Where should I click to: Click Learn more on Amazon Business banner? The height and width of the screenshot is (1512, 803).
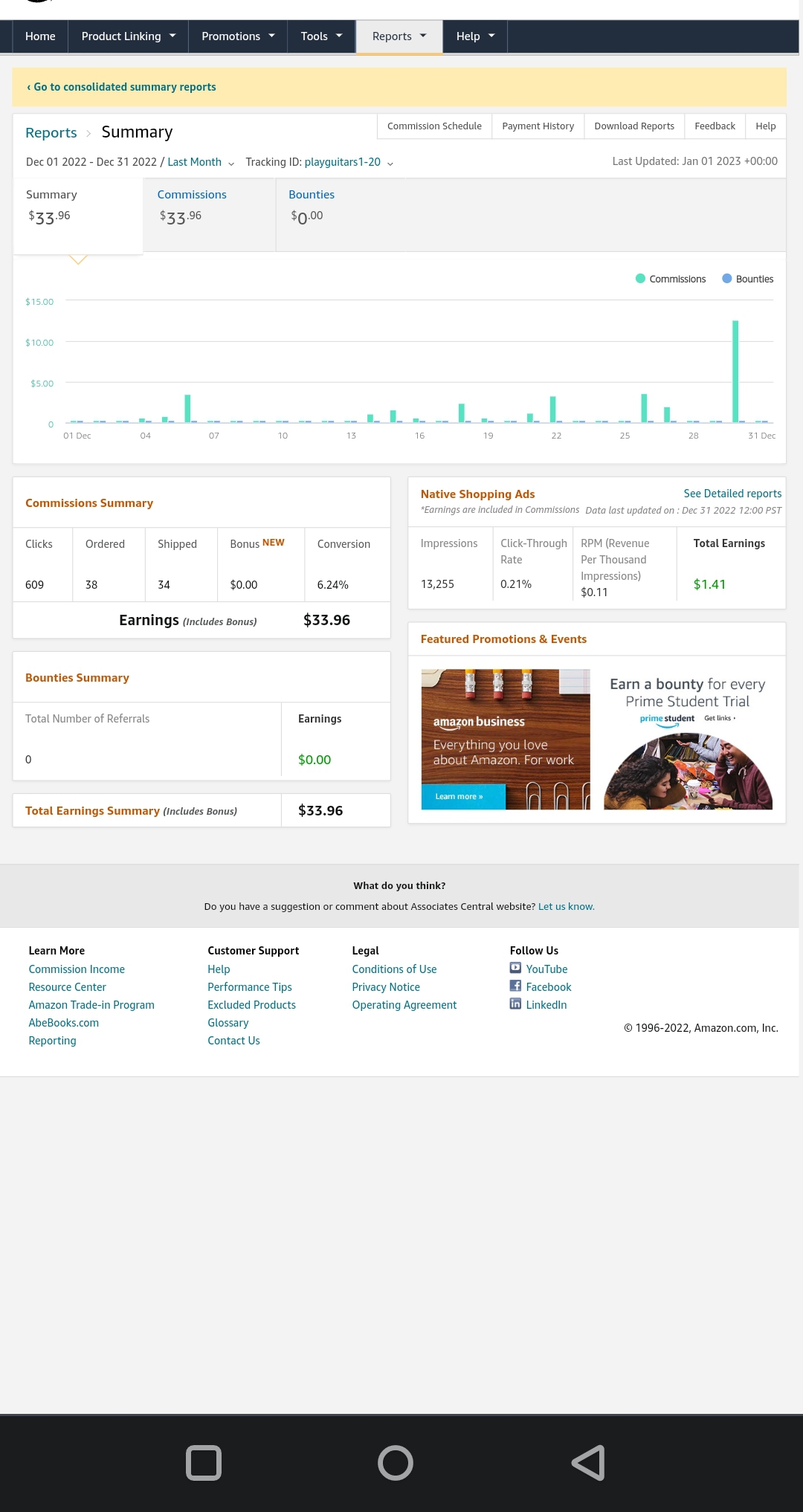coord(462,796)
